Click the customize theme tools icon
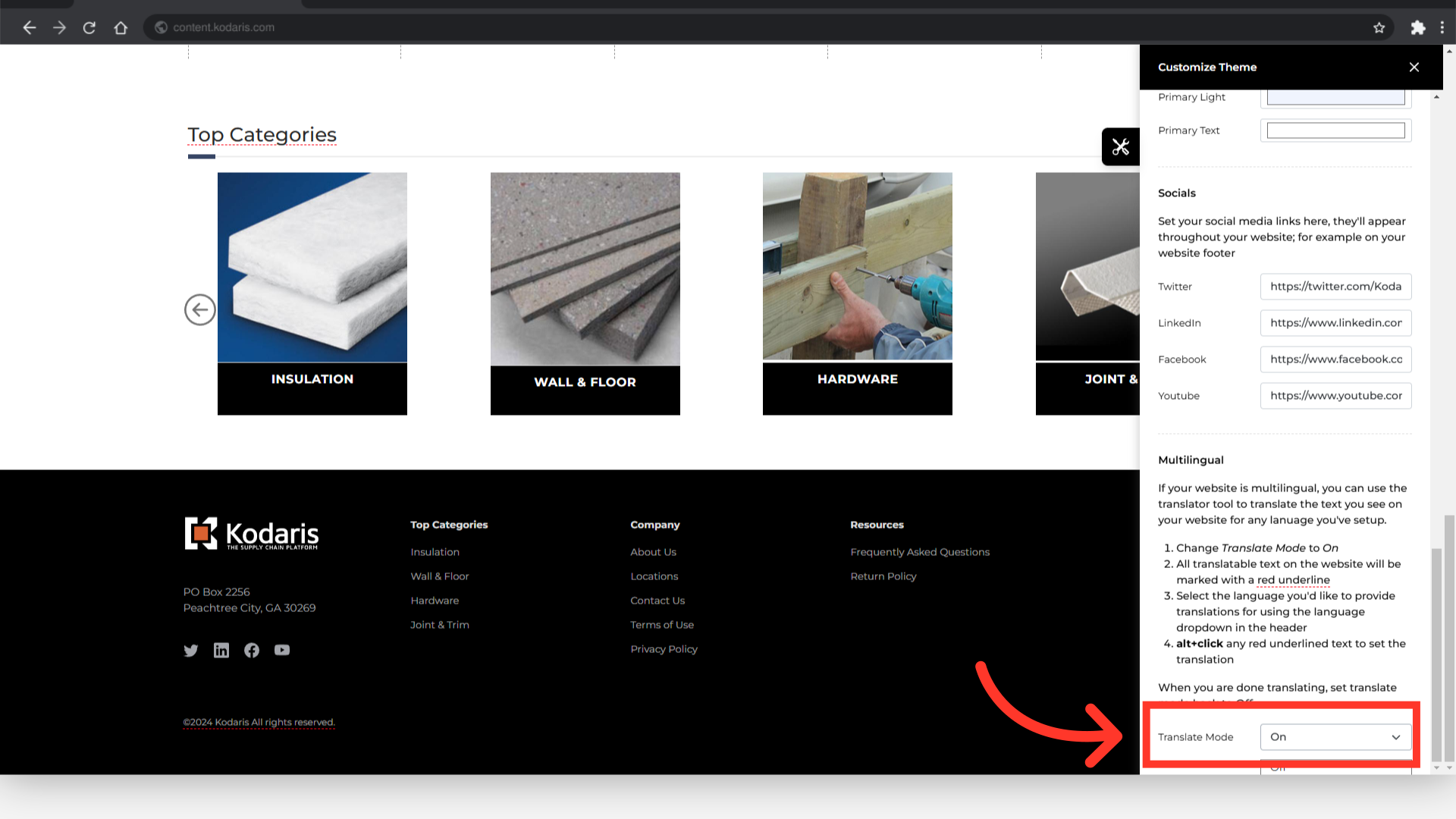The image size is (1456, 819). pos(1121,146)
